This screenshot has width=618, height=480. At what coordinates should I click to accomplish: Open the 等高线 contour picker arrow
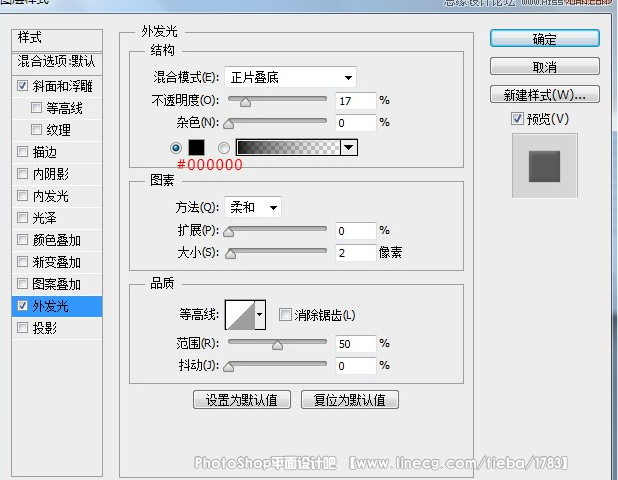(x=260, y=314)
